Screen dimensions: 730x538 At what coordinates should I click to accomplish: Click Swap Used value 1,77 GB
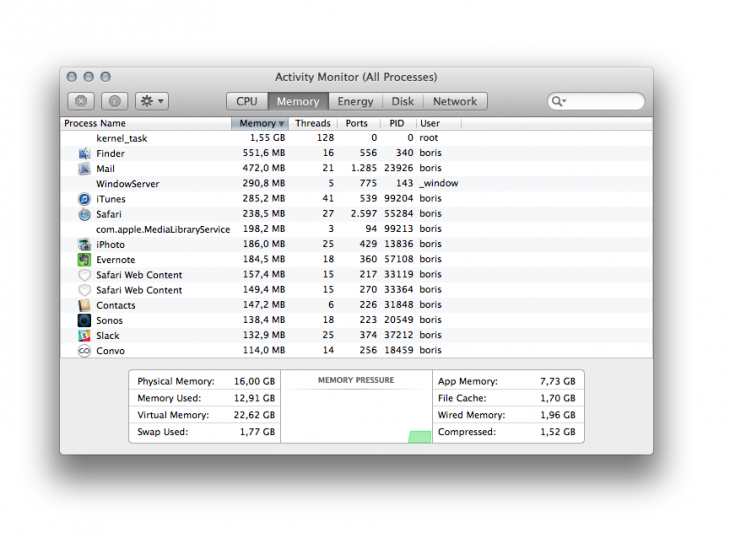257,431
